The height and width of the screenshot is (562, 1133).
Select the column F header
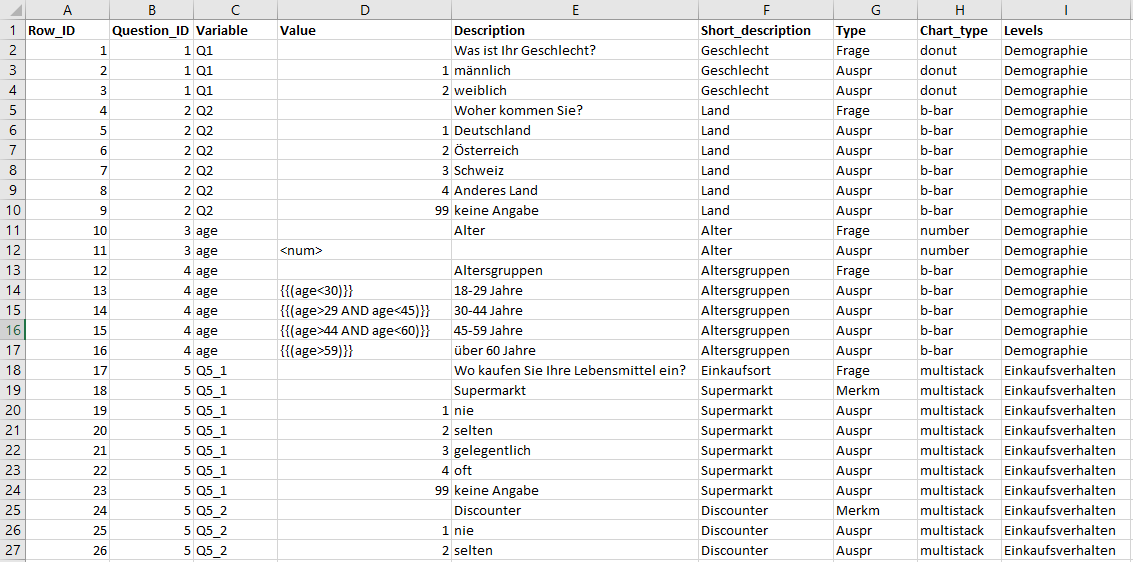click(765, 9)
